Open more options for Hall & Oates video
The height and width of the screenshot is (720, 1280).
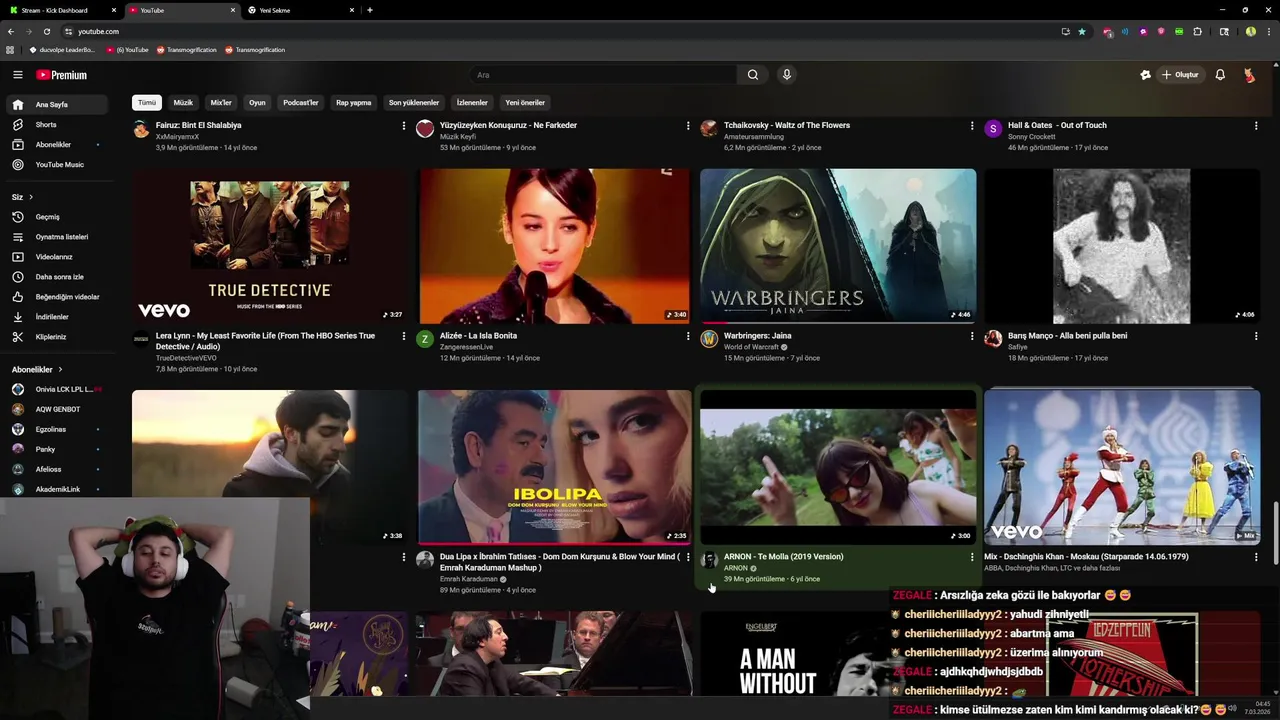pos(1256,126)
